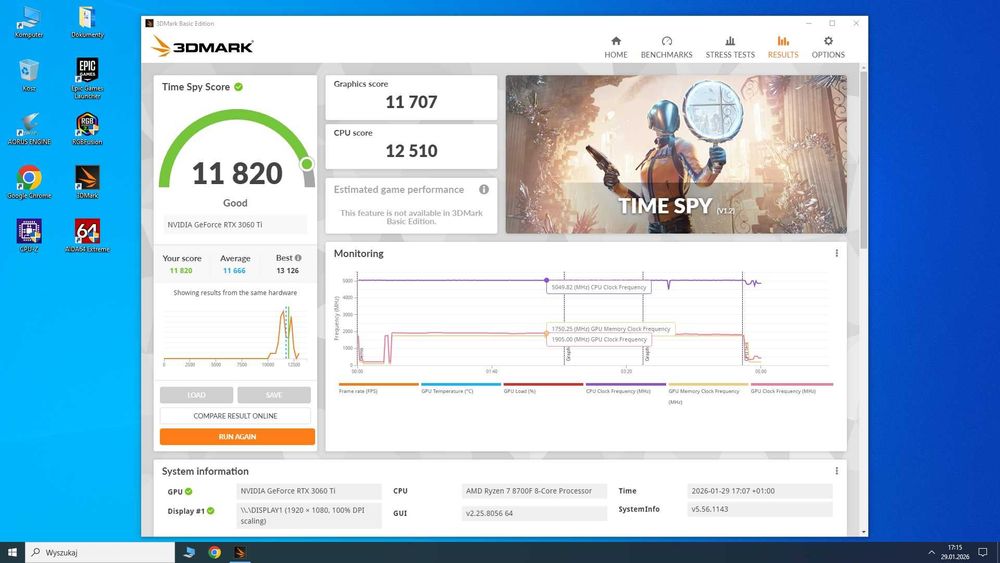Image resolution: width=1000 pixels, height=563 pixels.
Task: Toggle GPU Load (%) legend item
Action: click(x=543, y=388)
